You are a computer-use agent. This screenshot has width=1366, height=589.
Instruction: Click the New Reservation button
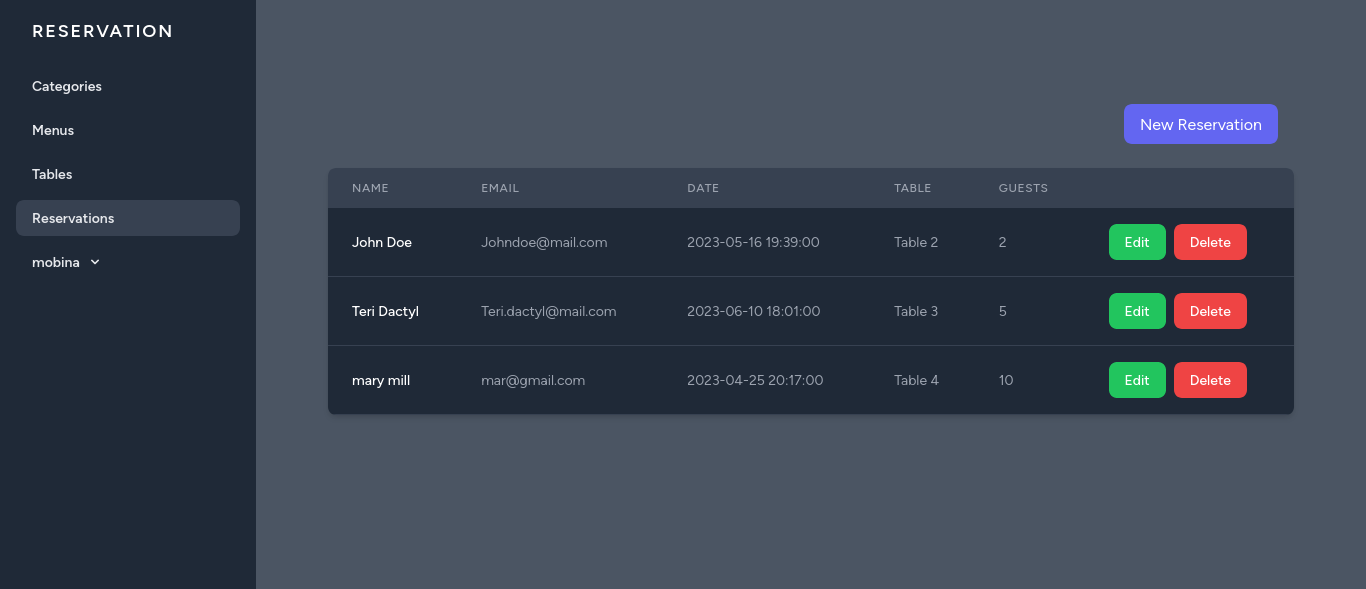coord(1201,124)
